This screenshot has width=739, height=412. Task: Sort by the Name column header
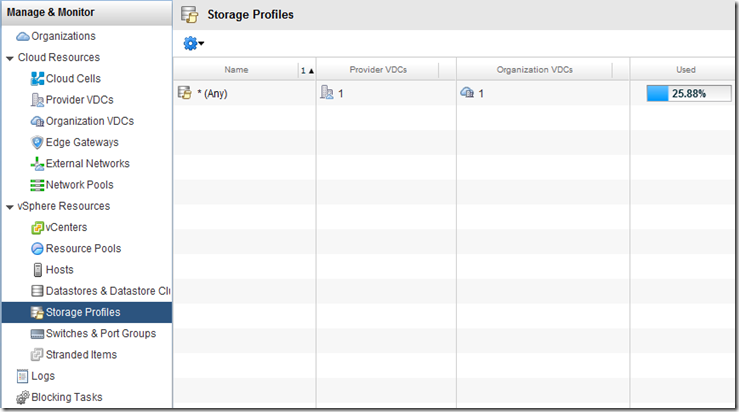pyautogui.click(x=236, y=70)
